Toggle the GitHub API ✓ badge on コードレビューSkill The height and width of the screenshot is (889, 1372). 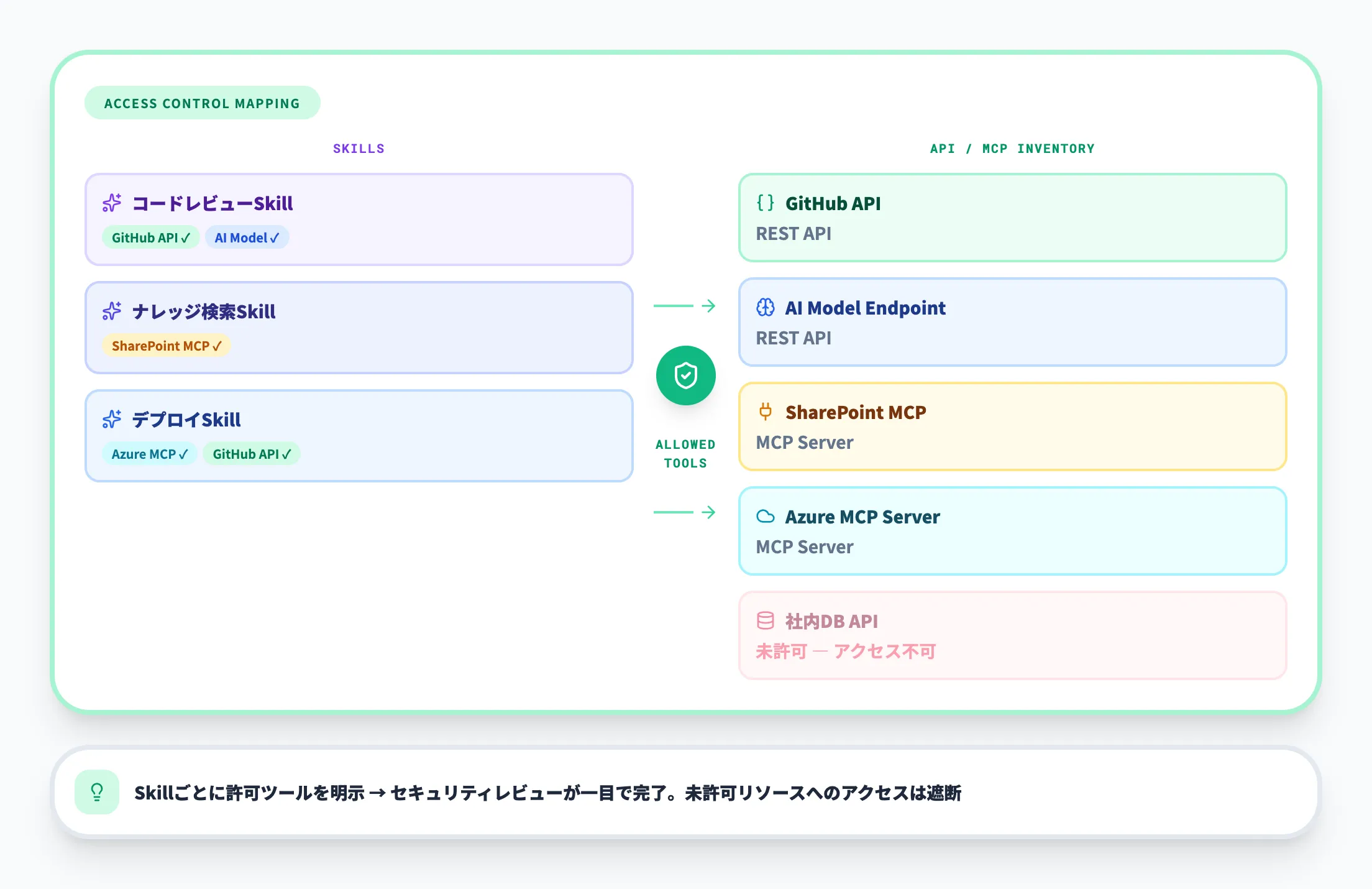tap(150, 237)
